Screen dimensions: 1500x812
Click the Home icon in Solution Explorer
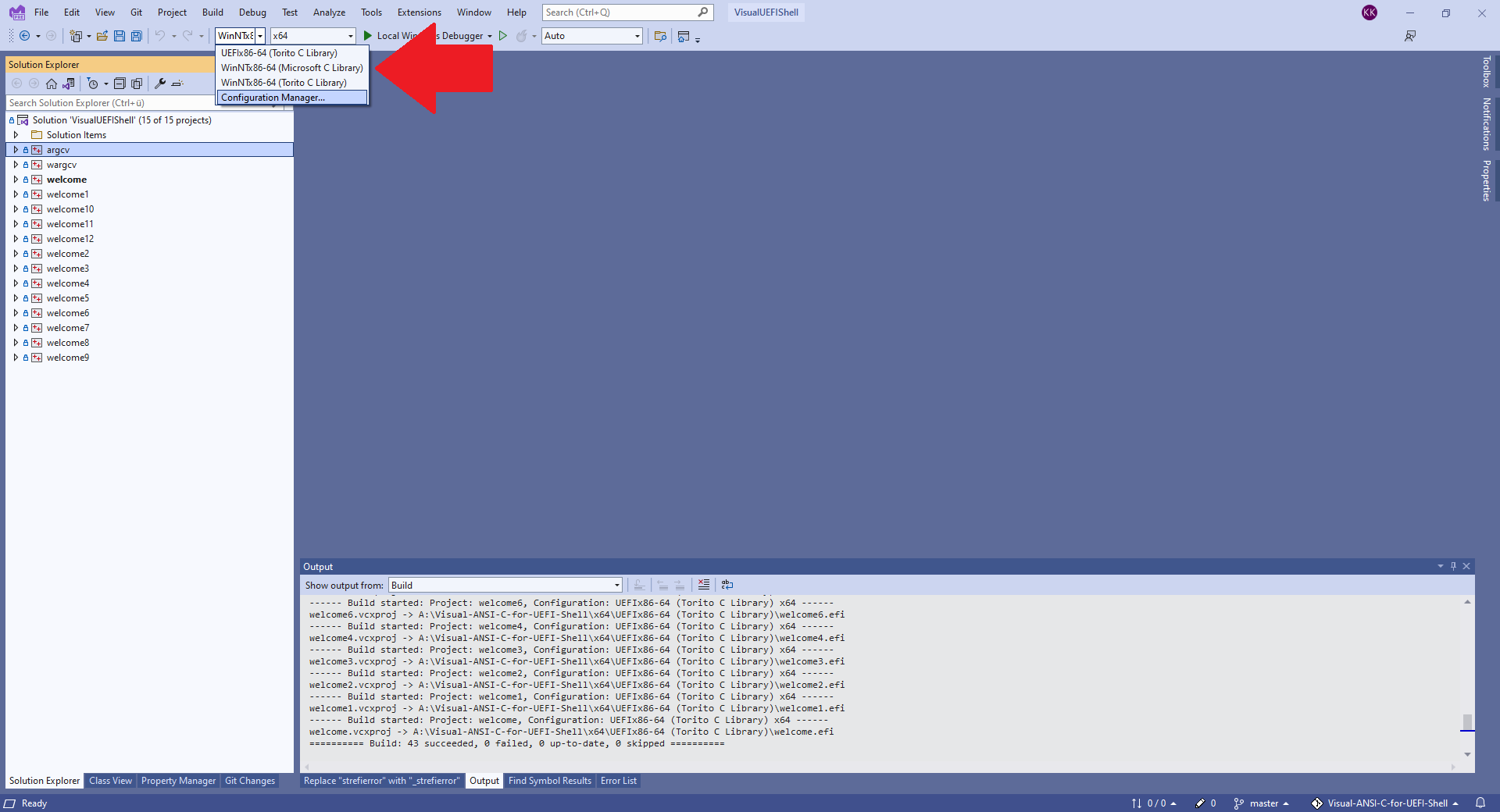[52, 84]
